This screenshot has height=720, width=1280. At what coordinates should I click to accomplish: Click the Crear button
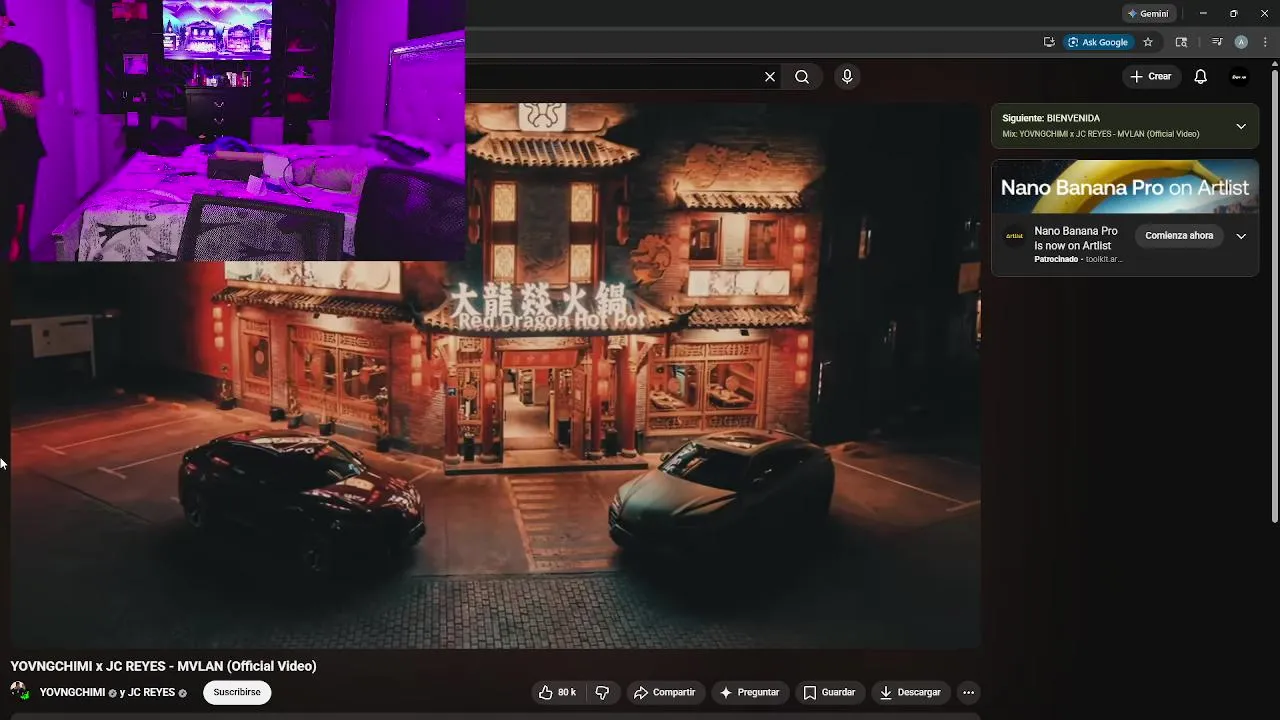(1150, 77)
